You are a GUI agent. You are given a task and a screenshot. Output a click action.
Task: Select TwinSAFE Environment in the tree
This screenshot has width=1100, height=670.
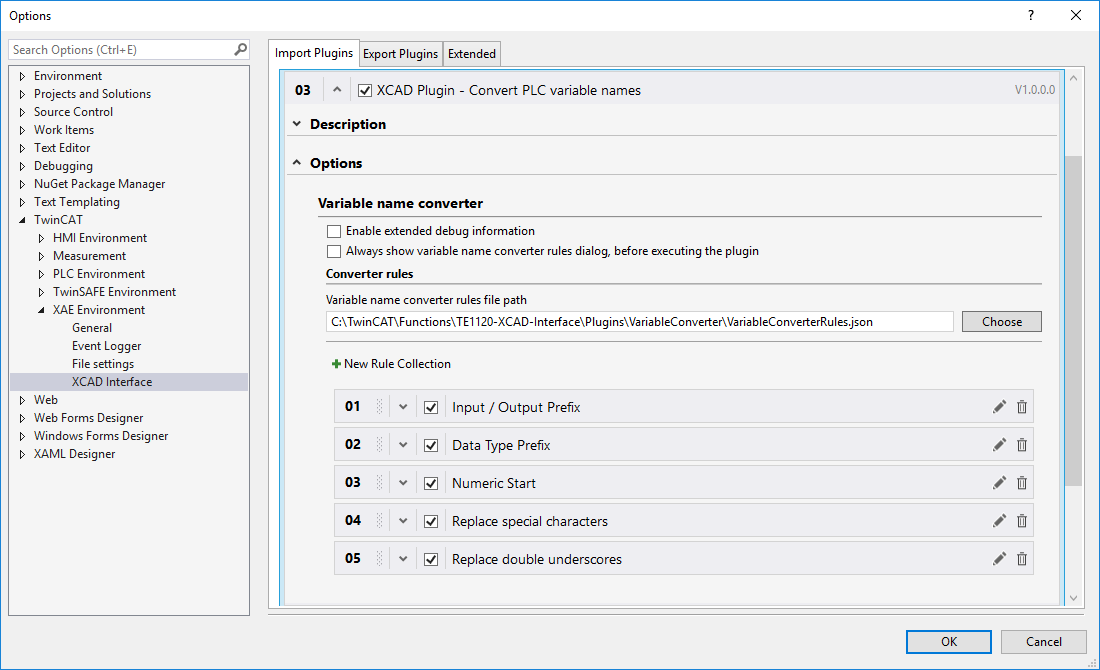click(114, 292)
